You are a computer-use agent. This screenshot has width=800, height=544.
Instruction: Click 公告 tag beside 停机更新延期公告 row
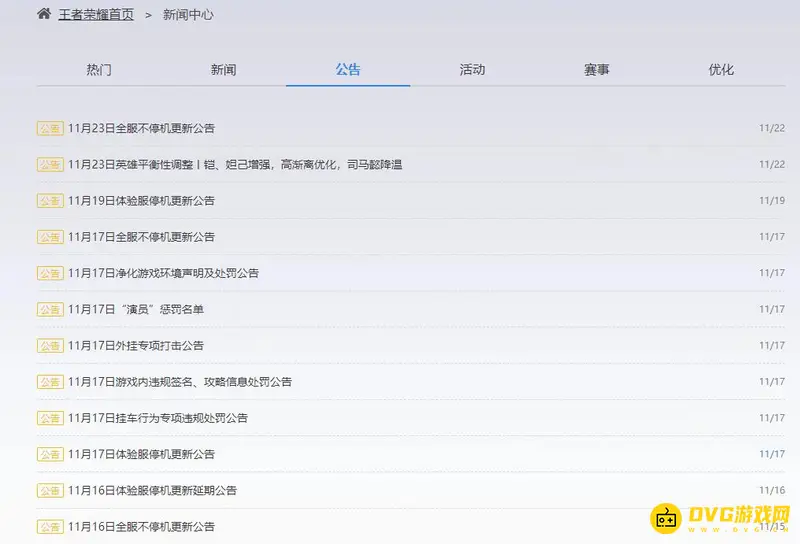pos(50,490)
